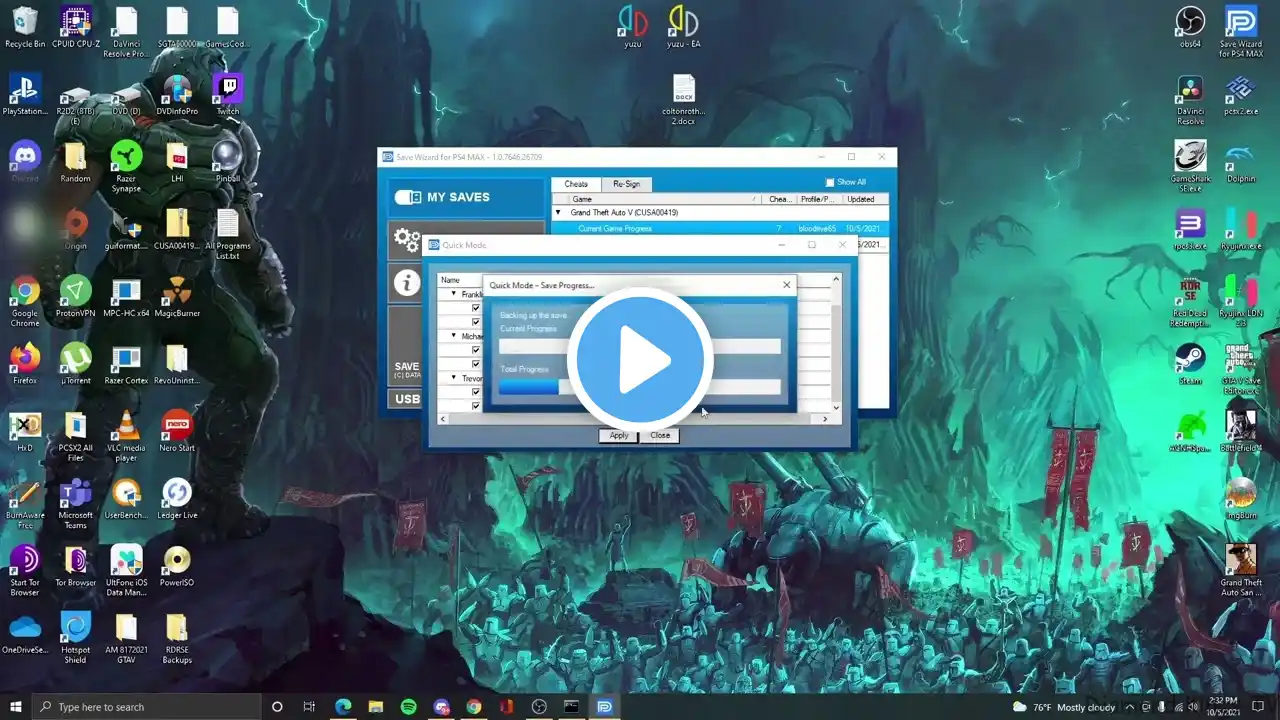Click the Total Progress bar
This screenshot has width=1280, height=720.
(640, 386)
